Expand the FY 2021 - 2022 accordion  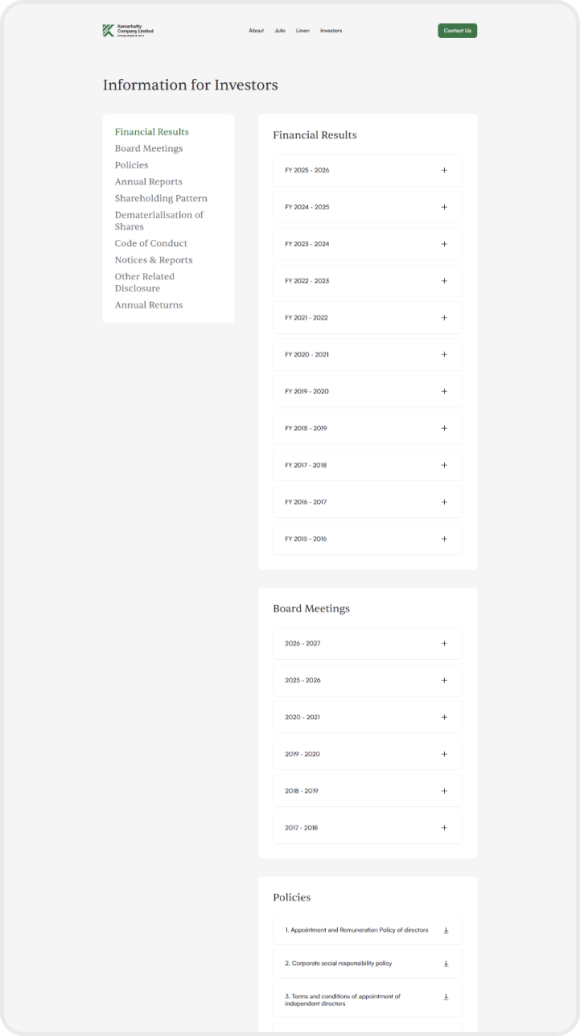coord(367,318)
